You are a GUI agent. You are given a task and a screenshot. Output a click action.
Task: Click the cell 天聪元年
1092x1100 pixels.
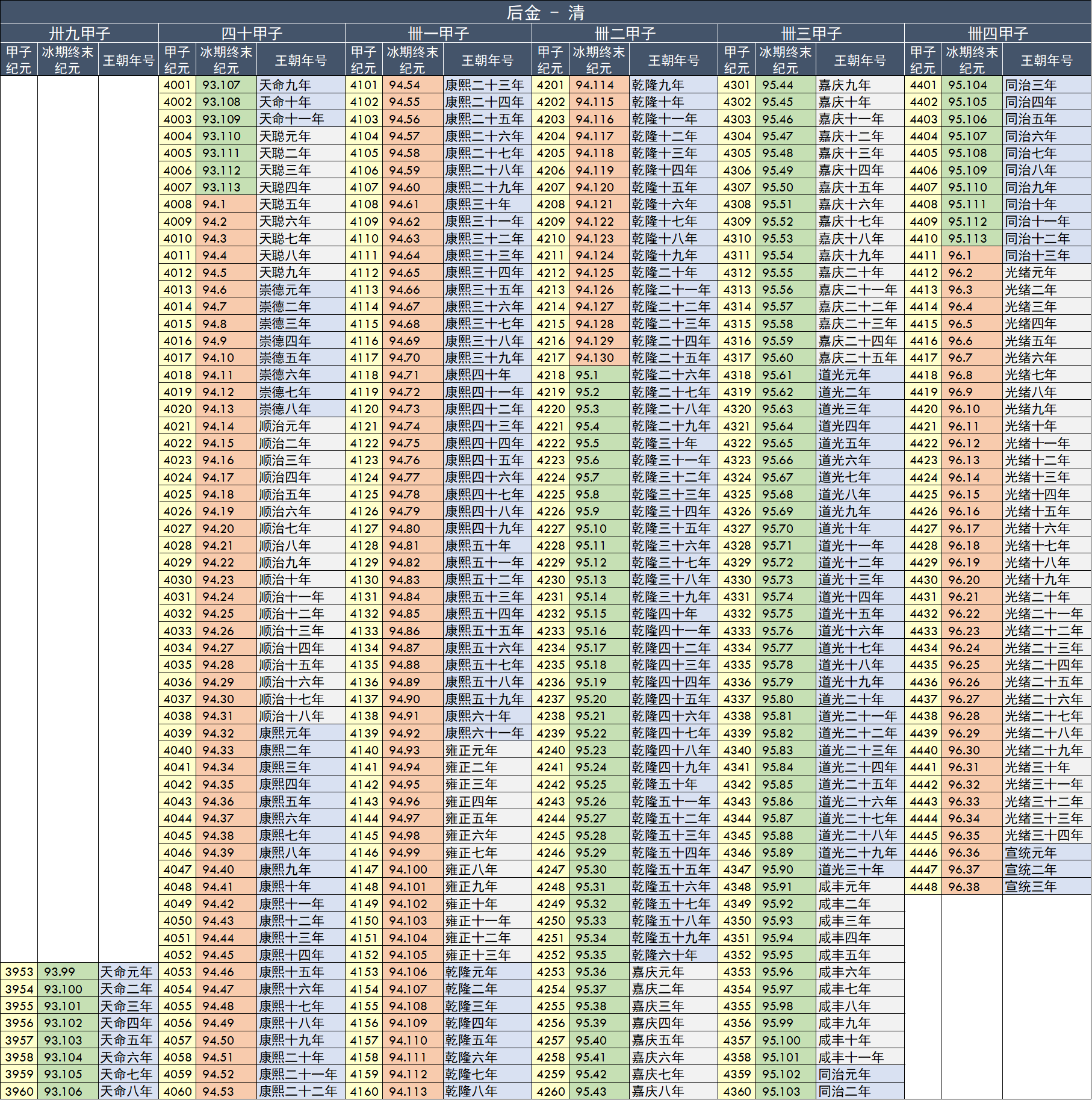tap(301, 136)
